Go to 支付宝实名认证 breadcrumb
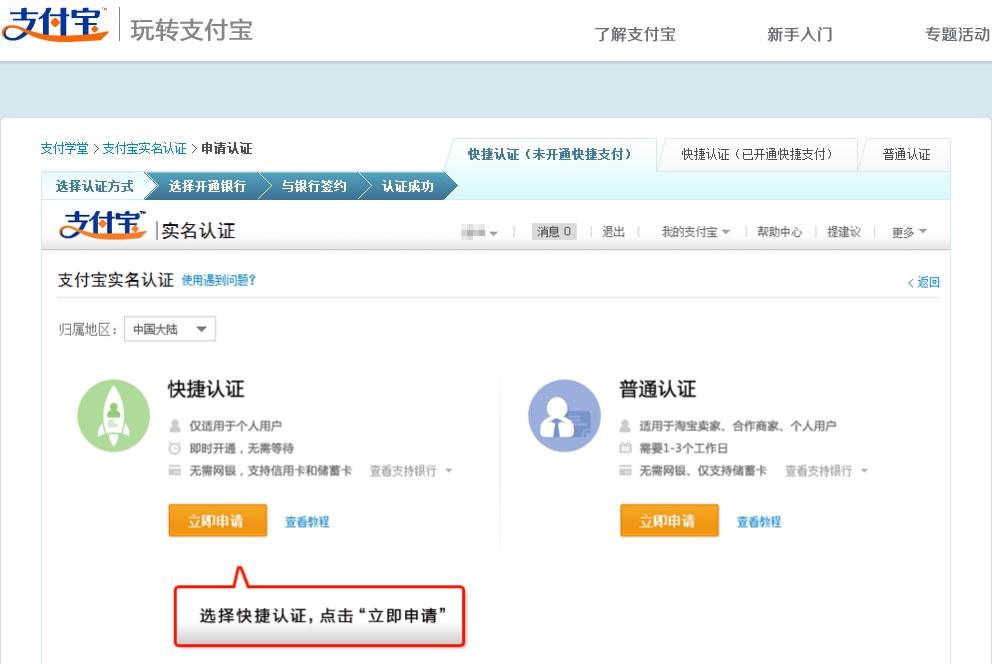 pyautogui.click(x=144, y=149)
